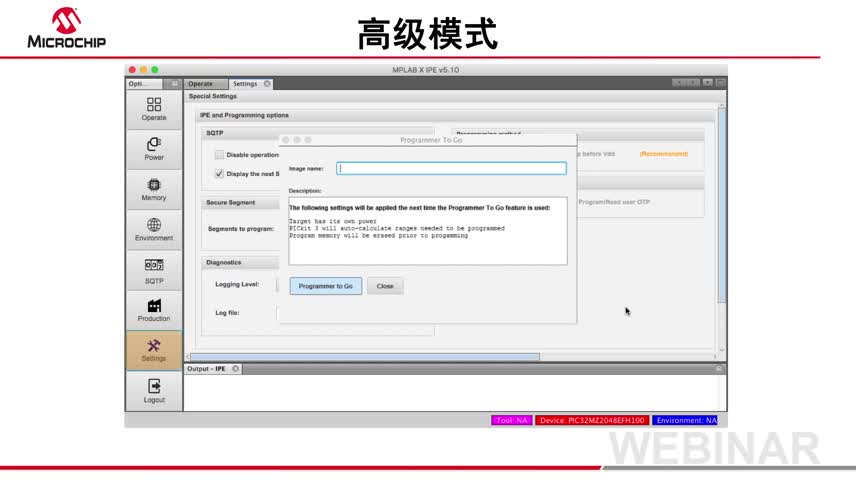Click the Environment globe icon

point(154,229)
